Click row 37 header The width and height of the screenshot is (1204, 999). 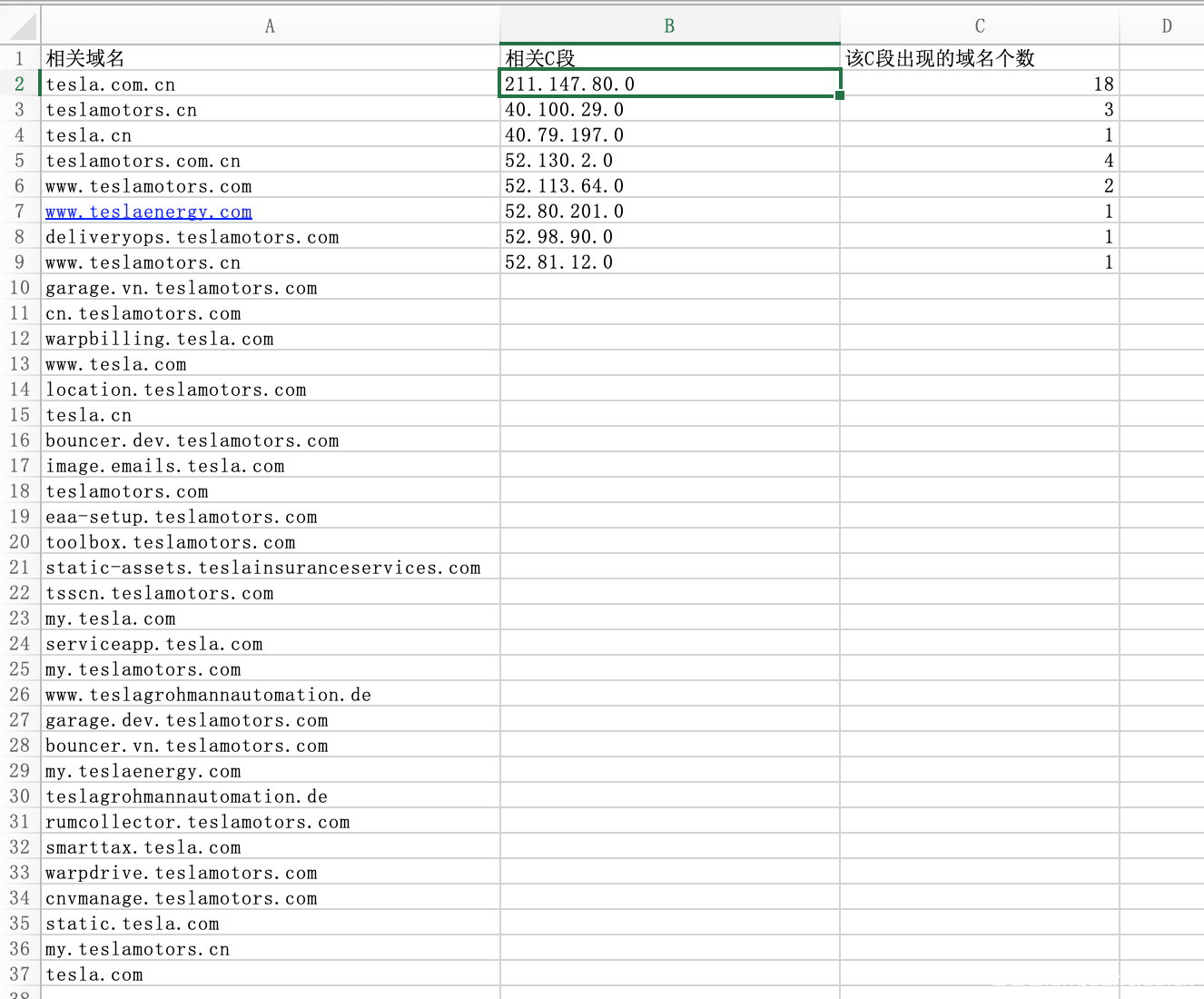(x=20, y=974)
